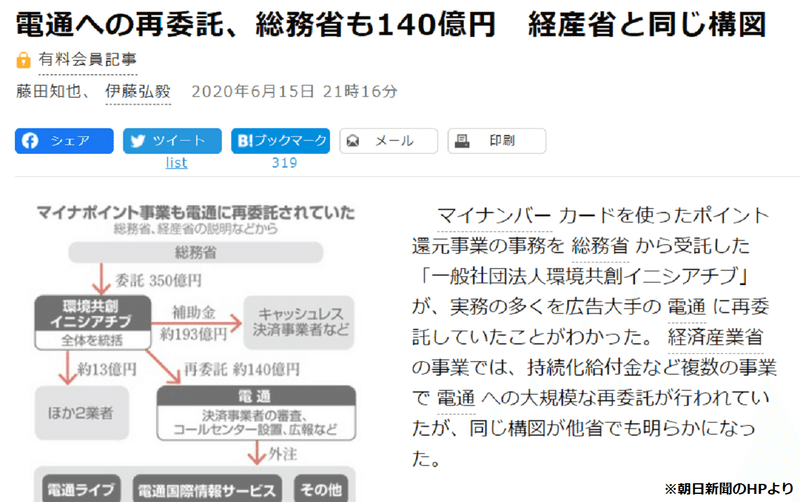This screenshot has width=800, height=502.
Task: Click the author name 藤田知也
Action: point(48,92)
